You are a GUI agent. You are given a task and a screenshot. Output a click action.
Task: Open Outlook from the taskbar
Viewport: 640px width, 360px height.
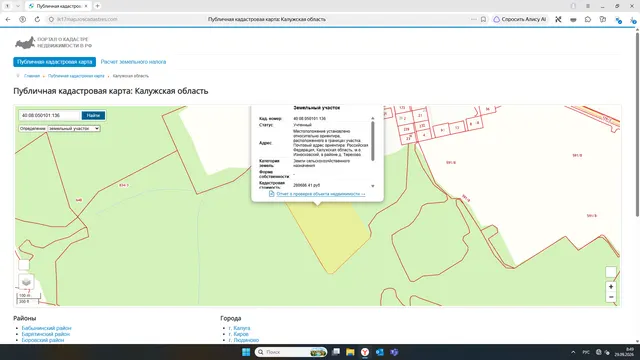(380, 352)
